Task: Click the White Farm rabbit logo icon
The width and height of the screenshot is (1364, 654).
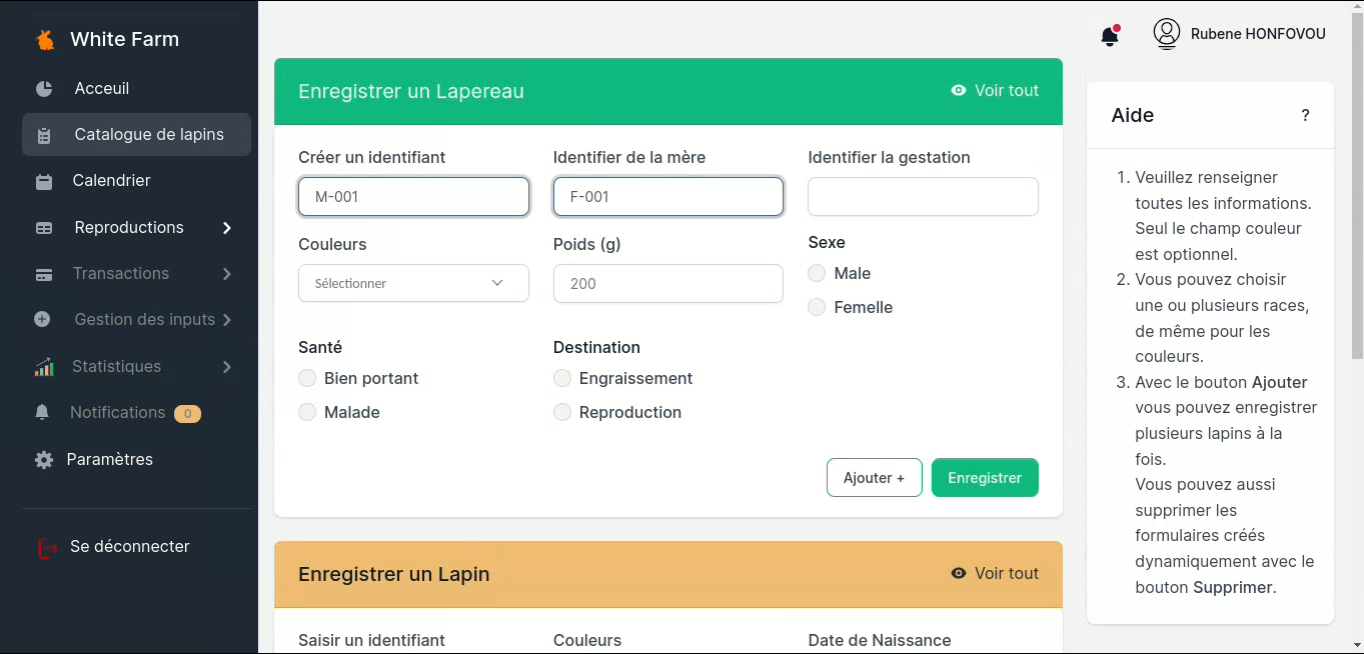Action: point(45,40)
